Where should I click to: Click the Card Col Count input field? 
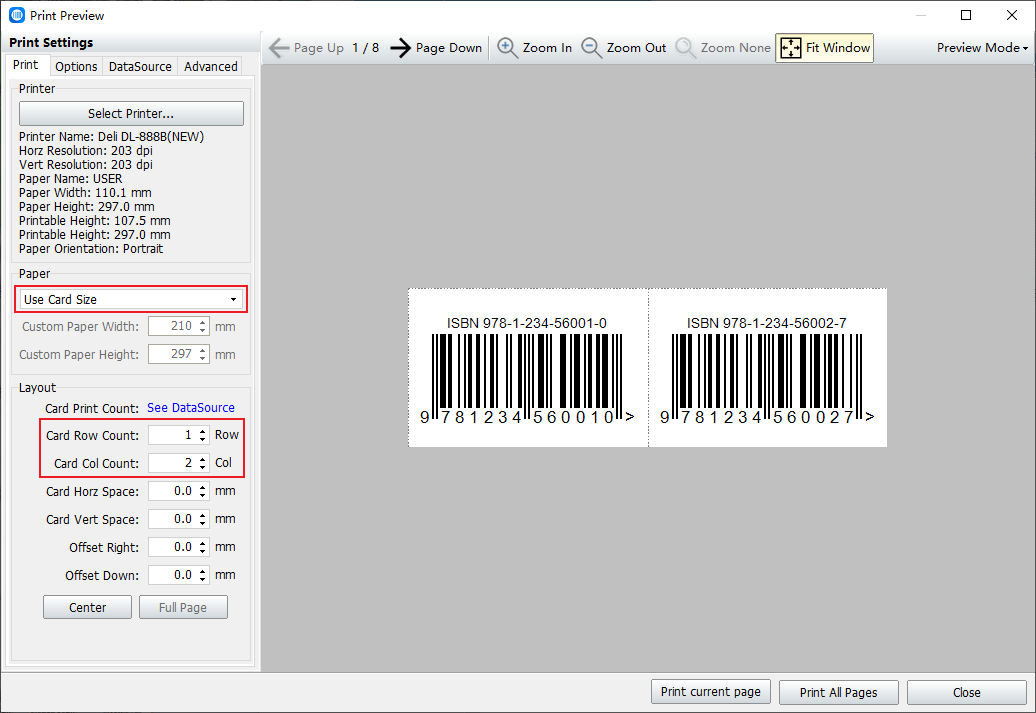coord(172,463)
